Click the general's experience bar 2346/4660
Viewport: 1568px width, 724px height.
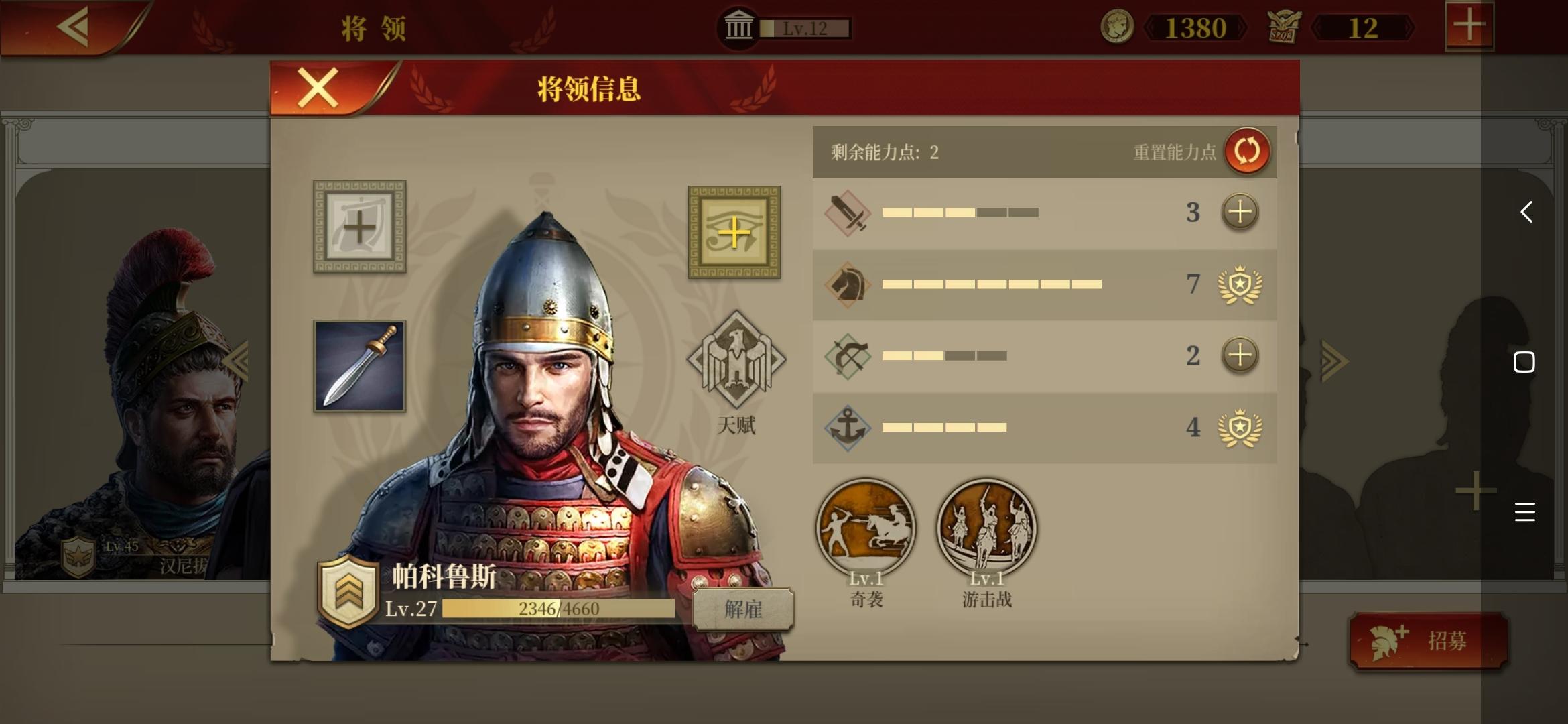pos(558,609)
